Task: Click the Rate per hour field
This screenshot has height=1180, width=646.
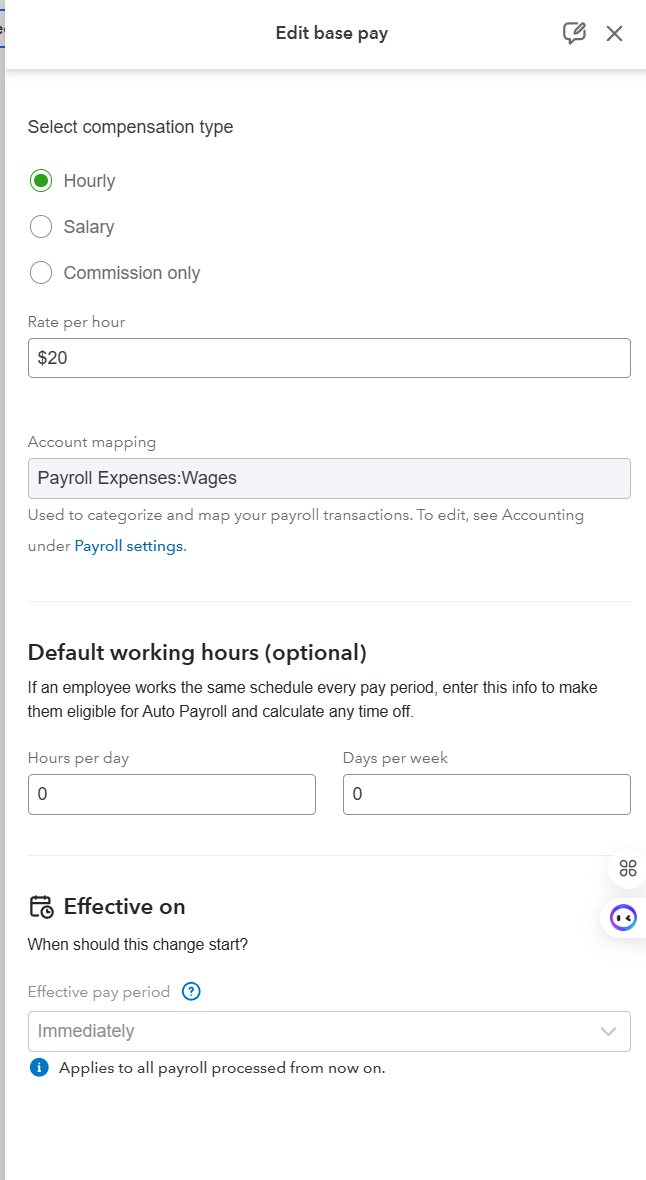Action: pos(329,358)
